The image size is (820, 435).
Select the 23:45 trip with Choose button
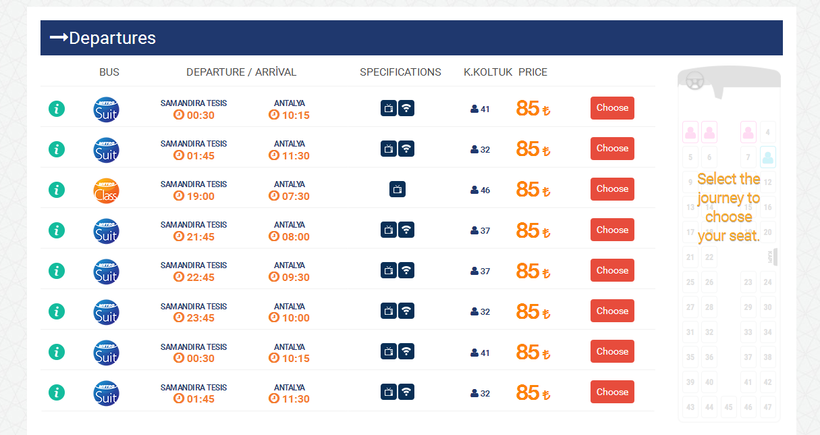pyautogui.click(x=612, y=311)
